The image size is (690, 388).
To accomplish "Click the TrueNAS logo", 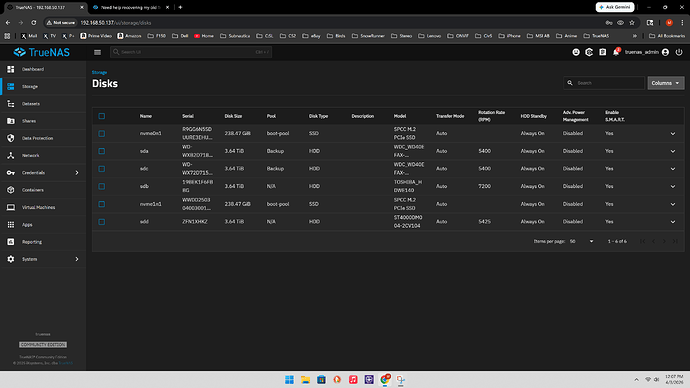I will pyautogui.click(x=42, y=52).
